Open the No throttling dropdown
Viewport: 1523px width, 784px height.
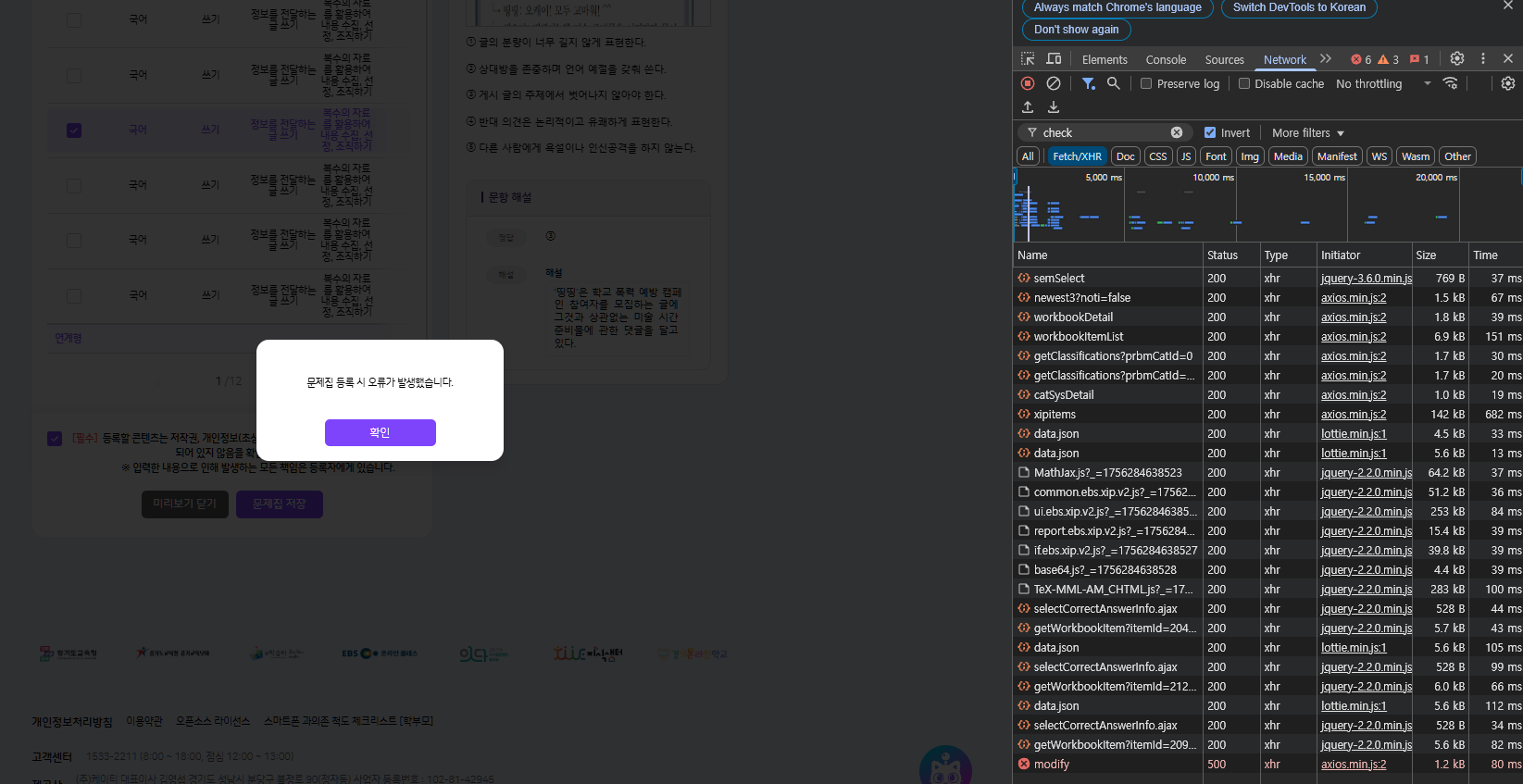tap(1383, 83)
